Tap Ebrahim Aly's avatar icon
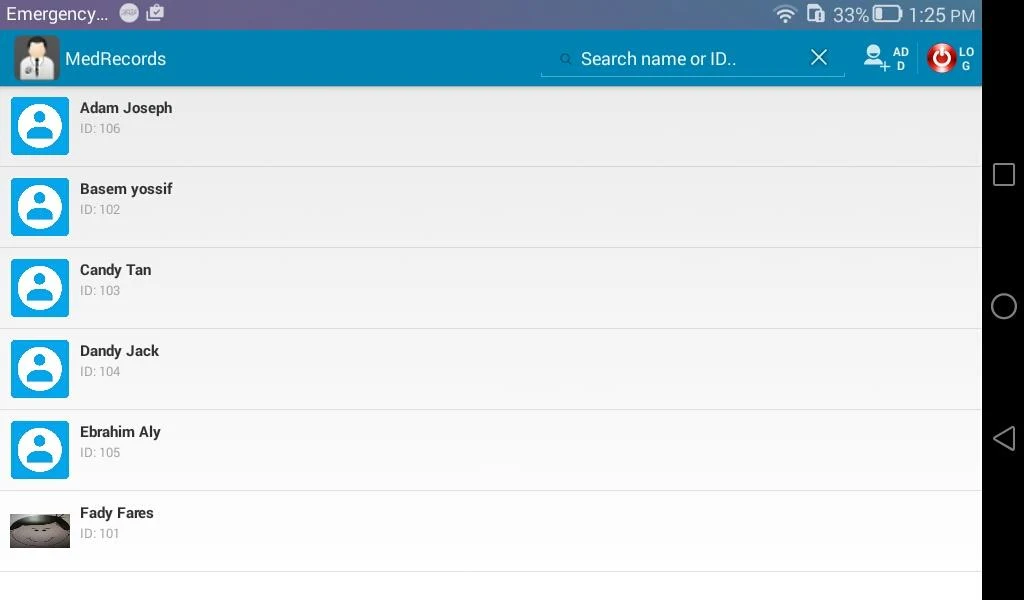Screen dimensions: 1024x600 pos(40,450)
